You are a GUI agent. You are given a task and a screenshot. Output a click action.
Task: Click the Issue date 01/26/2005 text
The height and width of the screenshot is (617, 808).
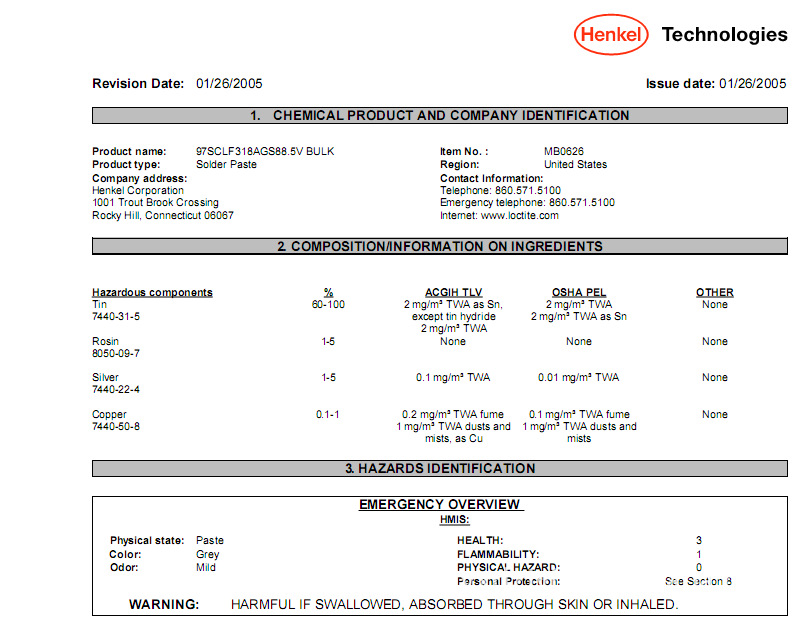[716, 84]
